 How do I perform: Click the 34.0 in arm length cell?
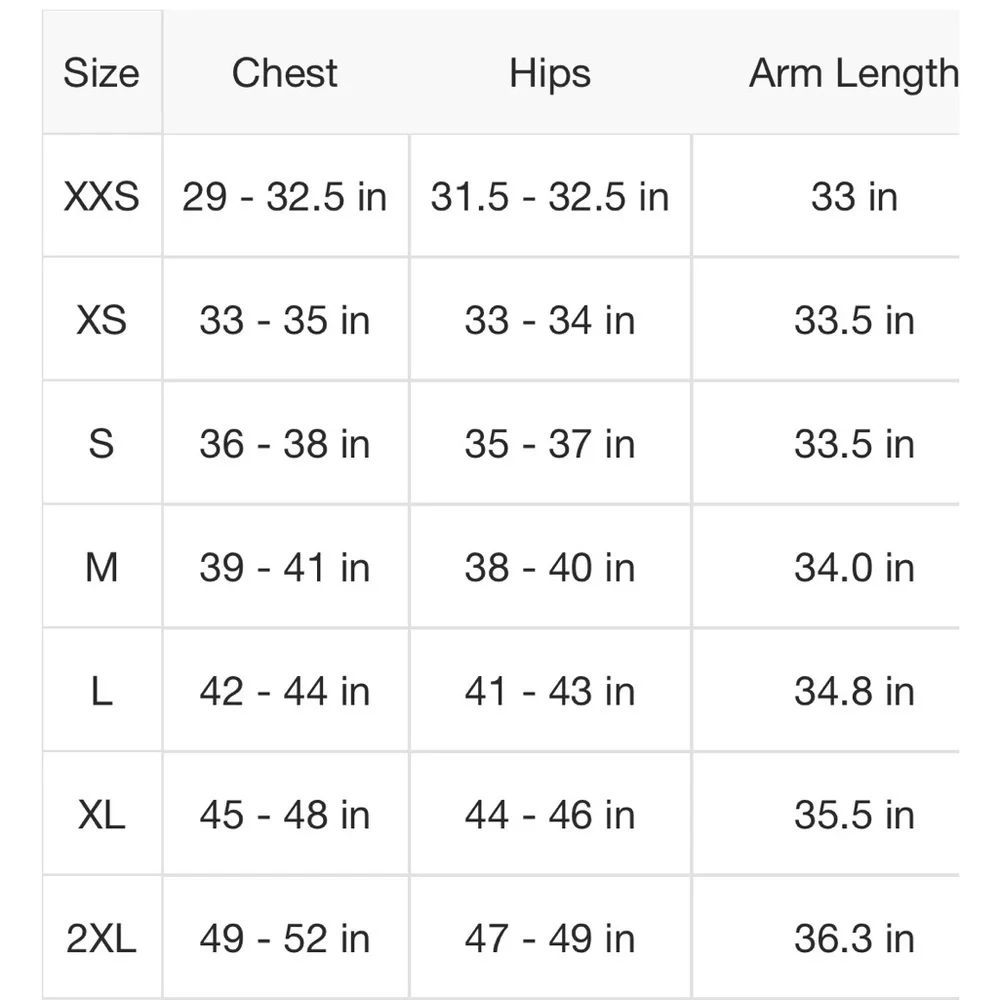854,567
